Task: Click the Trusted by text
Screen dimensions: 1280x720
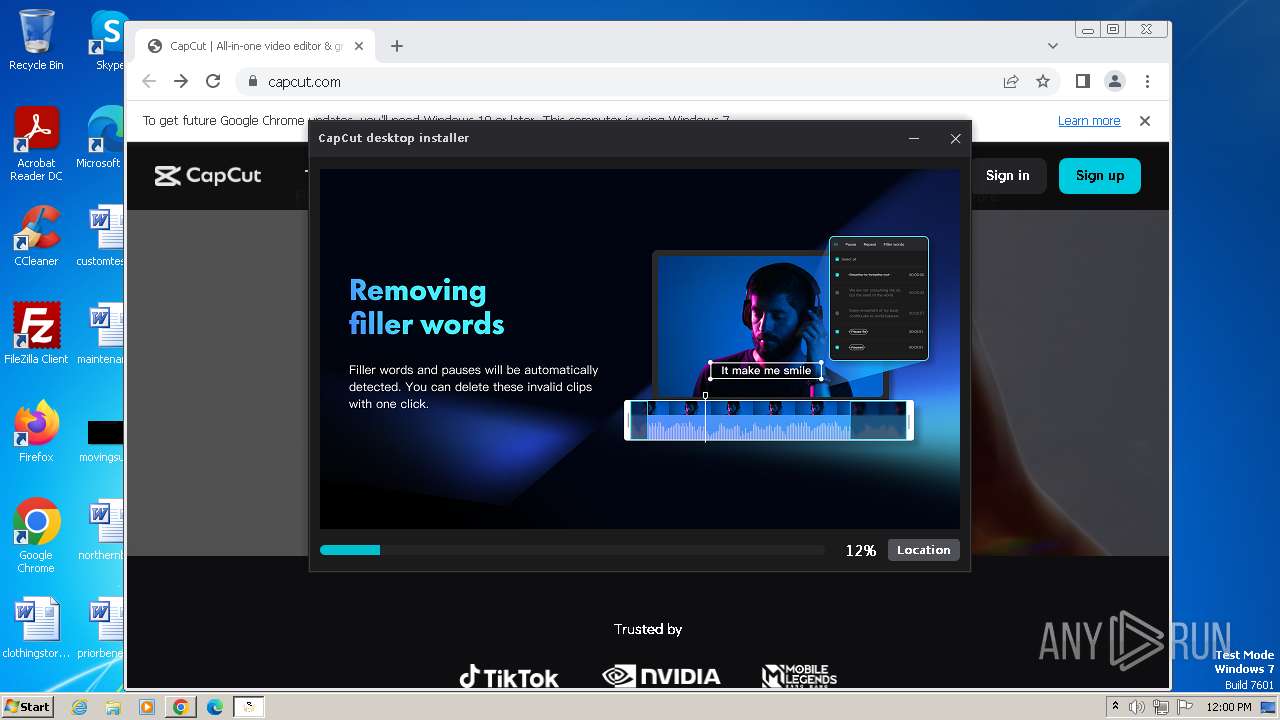Action: coord(648,629)
